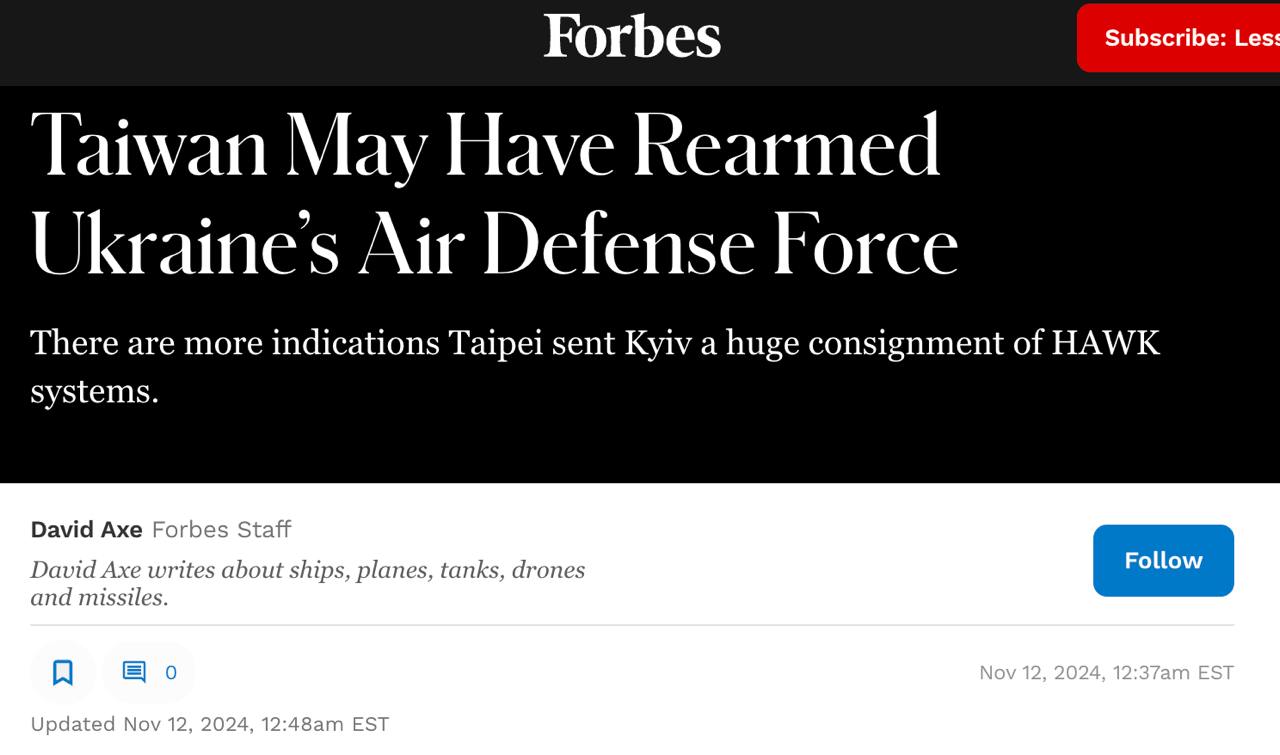Click the word "Taipei" in the subheadline
The height and width of the screenshot is (755, 1280).
click(496, 343)
